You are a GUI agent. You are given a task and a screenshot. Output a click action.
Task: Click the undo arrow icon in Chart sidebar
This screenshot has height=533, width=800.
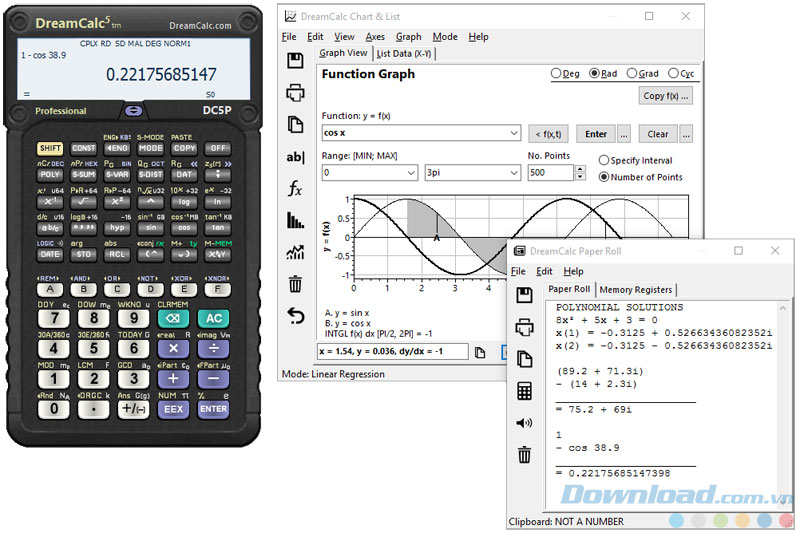coord(295,316)
